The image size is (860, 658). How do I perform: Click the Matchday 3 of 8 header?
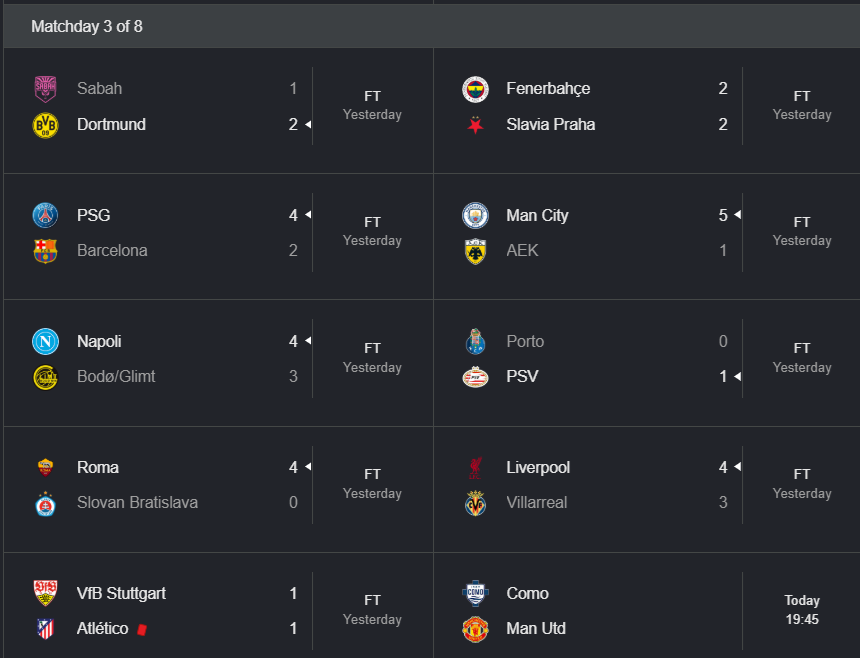pyautogui.click(x=87, y=26)
